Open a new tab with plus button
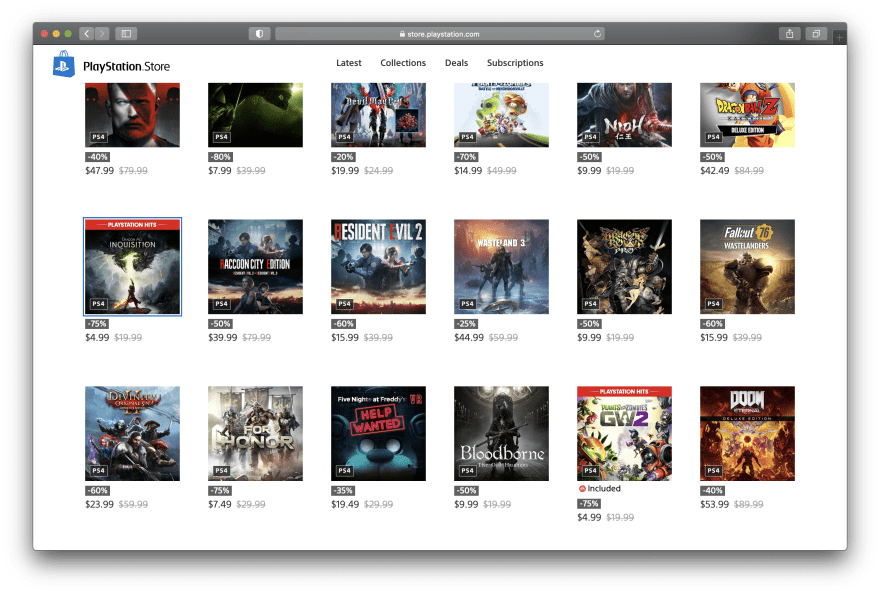This screenshot has height=594, width=880. tap(839, 37)
